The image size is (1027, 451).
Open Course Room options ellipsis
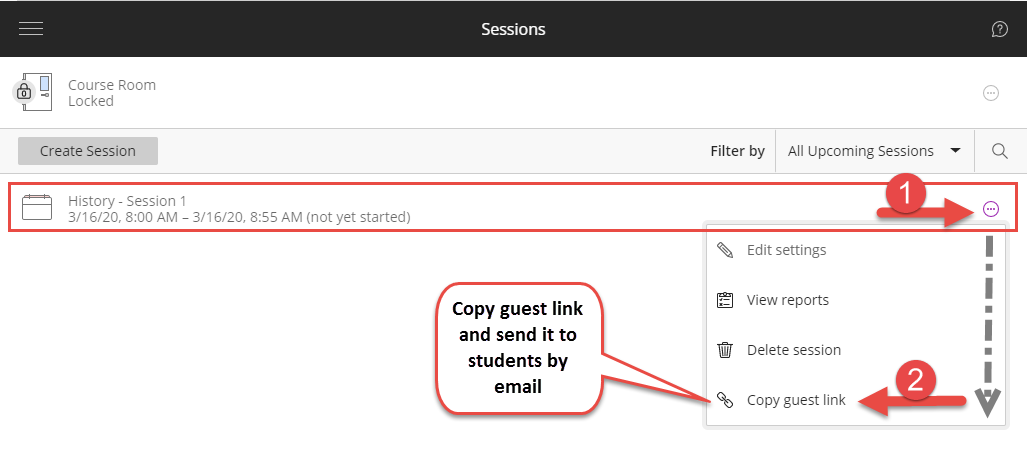(x=991, y=93)
